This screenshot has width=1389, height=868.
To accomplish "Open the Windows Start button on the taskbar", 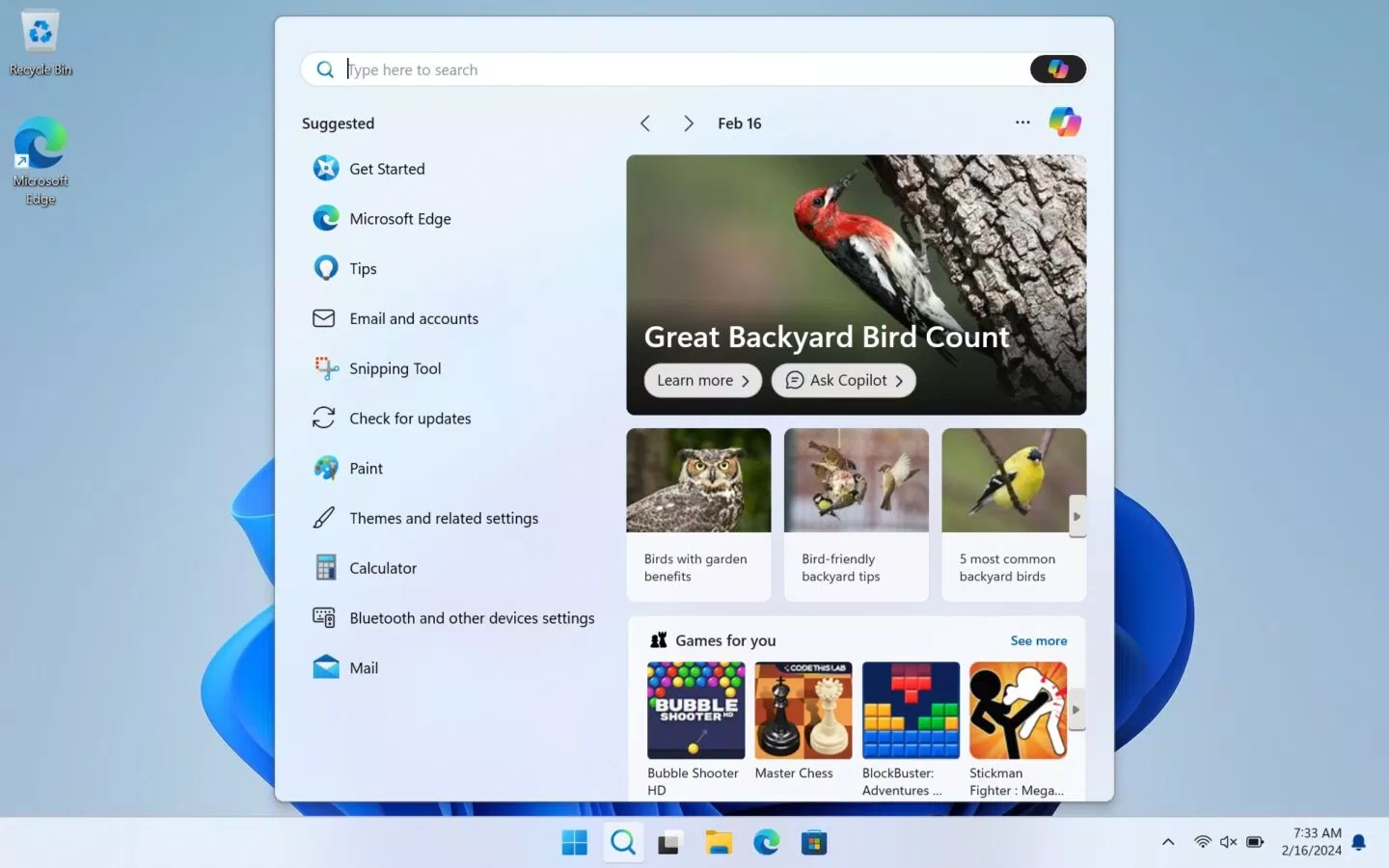I will coord(575,843).
